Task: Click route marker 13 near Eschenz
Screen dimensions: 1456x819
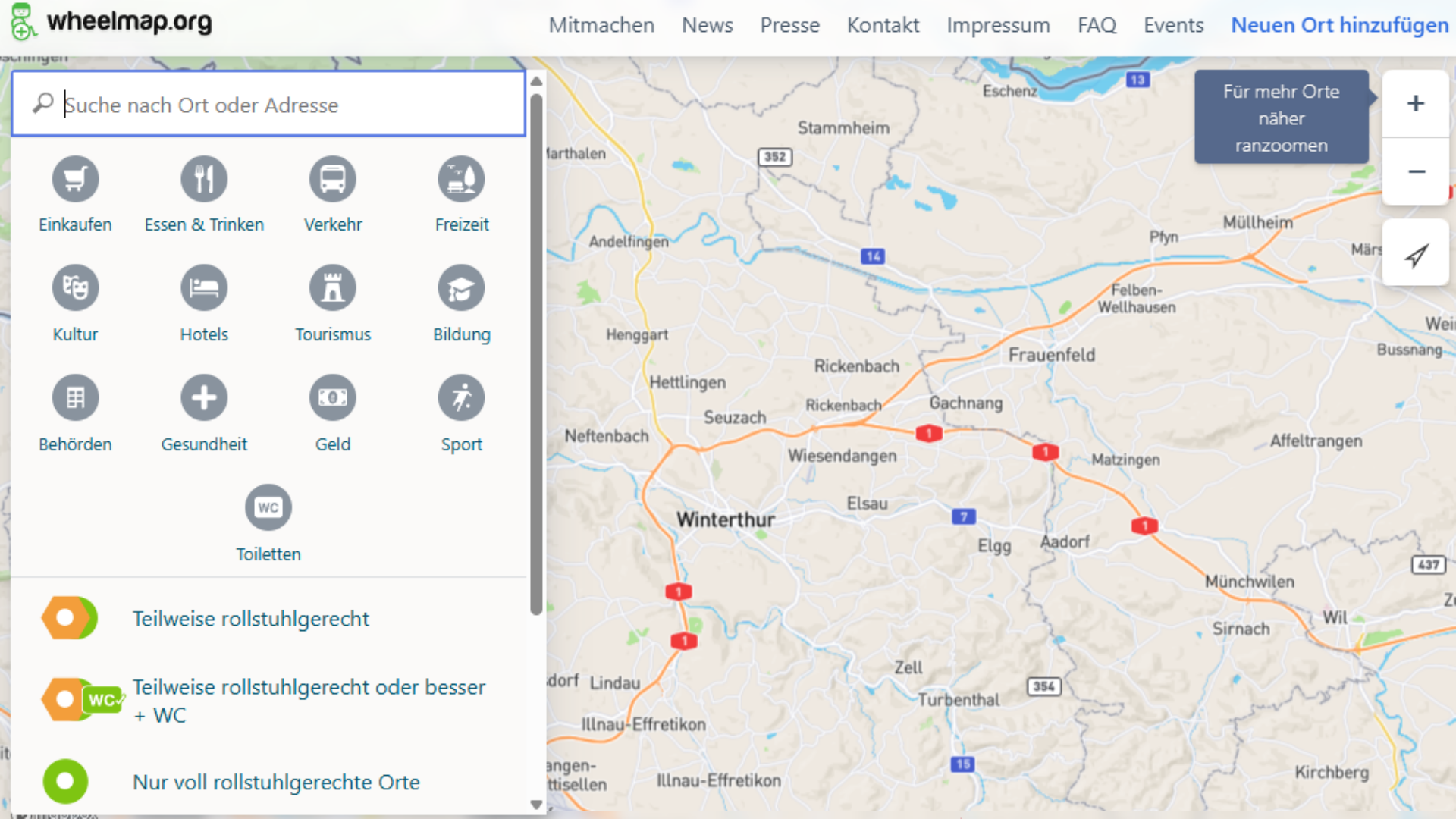Action: click(1137, 80)
